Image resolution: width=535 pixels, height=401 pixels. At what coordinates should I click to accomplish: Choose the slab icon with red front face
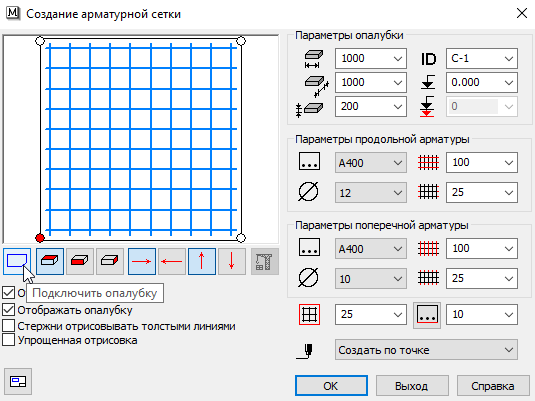(80, 261)
